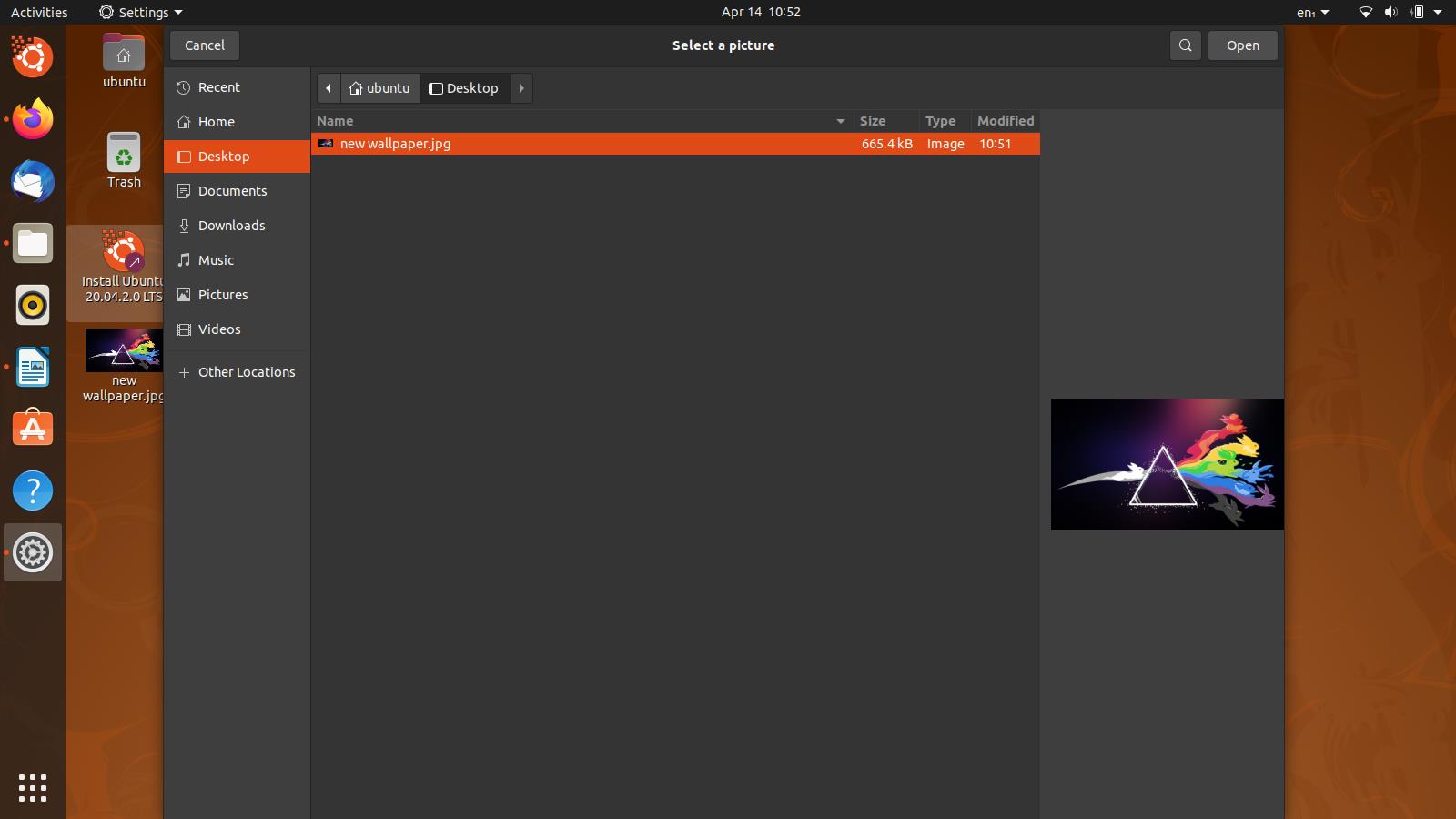The width and height of the screenshot is (1456, 819).
Task: Open the Settings app menu in top bar
Action: pos(140,13)
